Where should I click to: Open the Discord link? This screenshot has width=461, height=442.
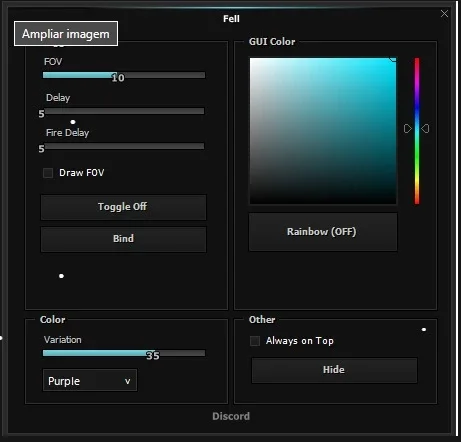tap(231, 416)
